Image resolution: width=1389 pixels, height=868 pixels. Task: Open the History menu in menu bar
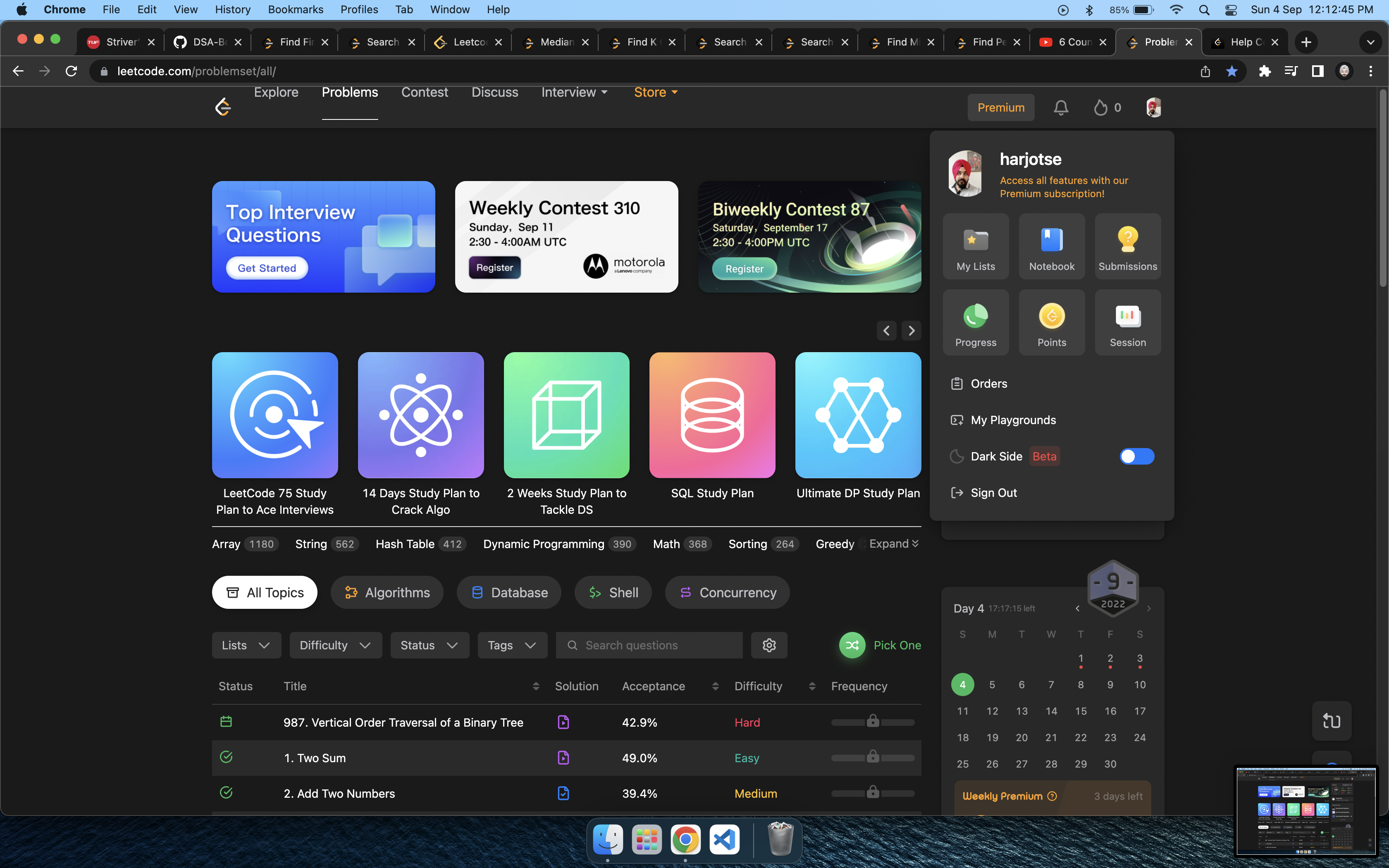click(232, 10)
